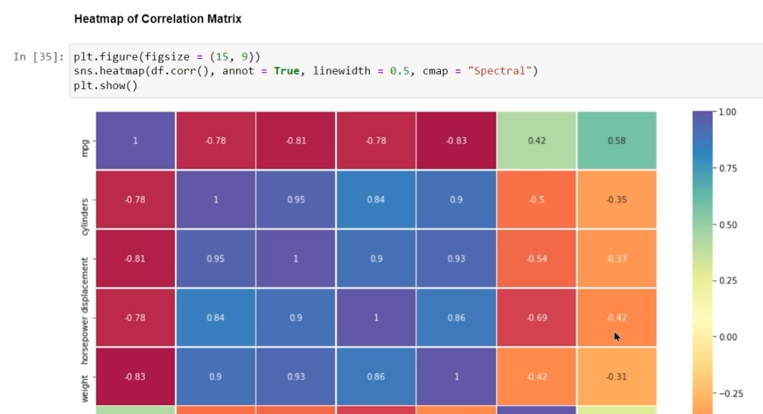Place cursor in the plt.figure code line
Image resolution: width=763 pixels, height=414 pixels.
[x=166, y=56]
